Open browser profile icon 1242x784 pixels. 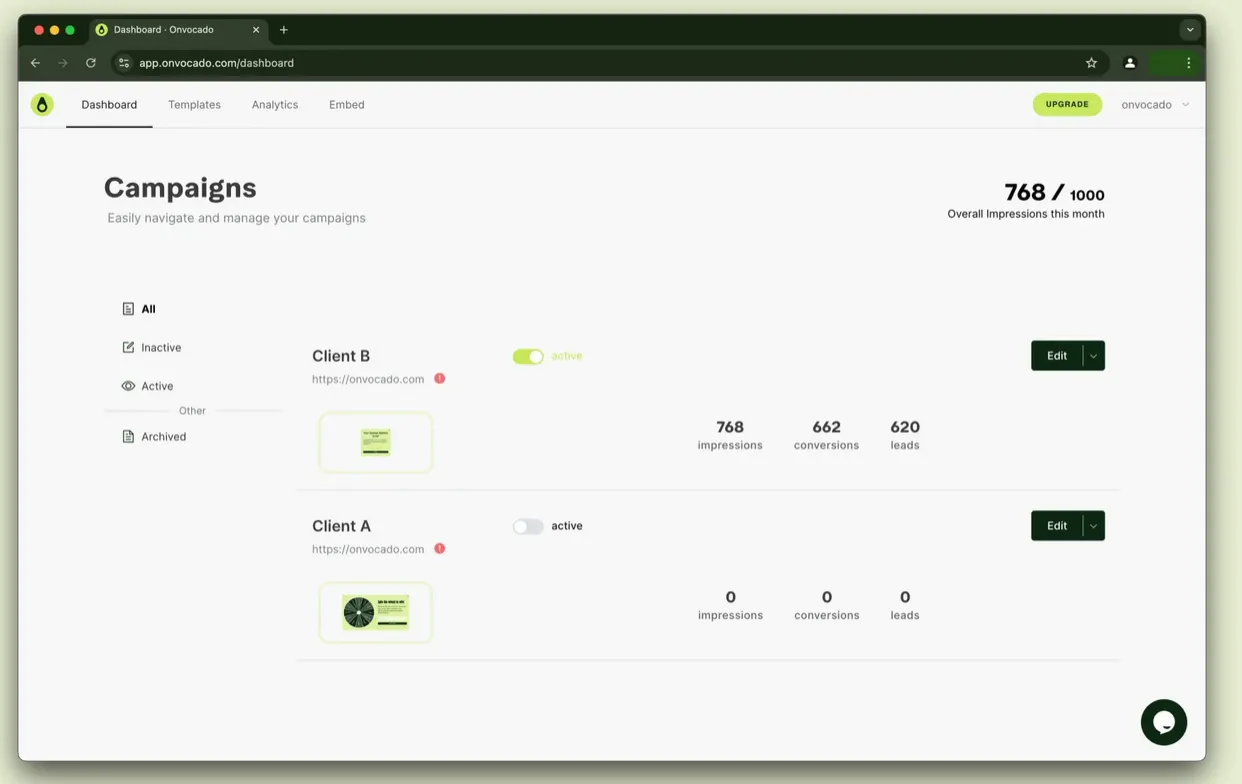[x=1130, y=63]
